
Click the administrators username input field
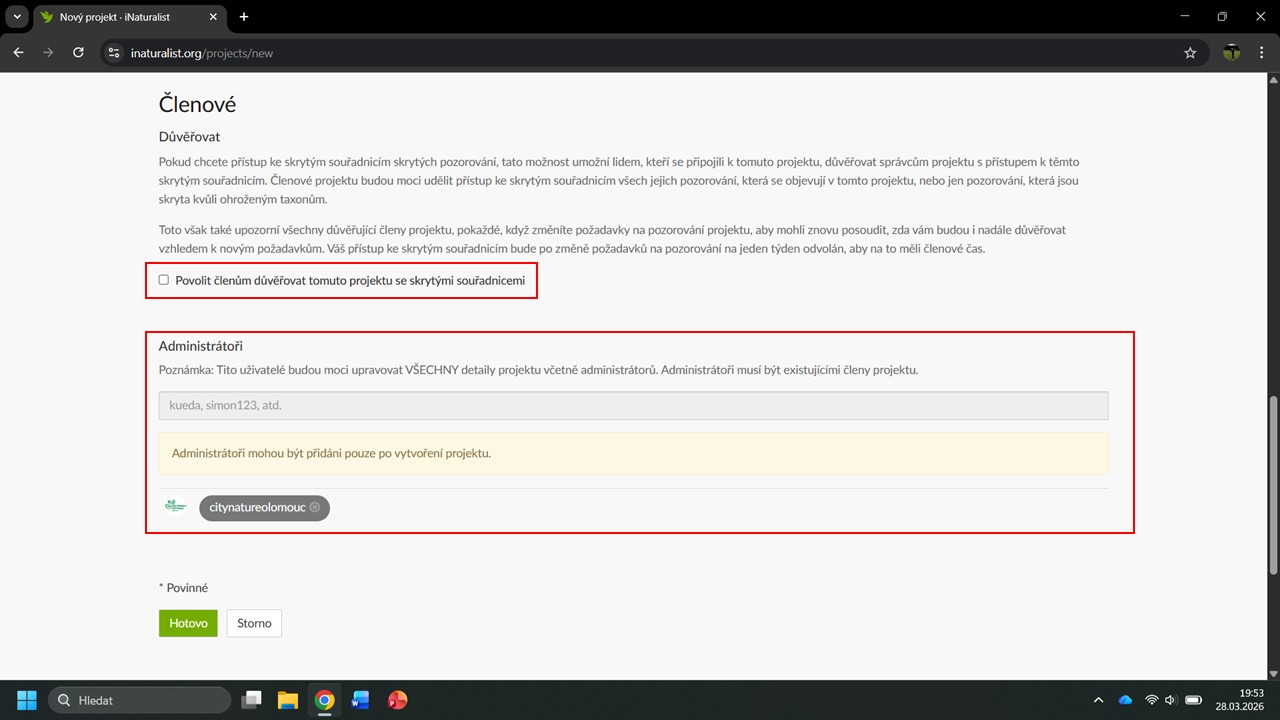coord(633,405)
